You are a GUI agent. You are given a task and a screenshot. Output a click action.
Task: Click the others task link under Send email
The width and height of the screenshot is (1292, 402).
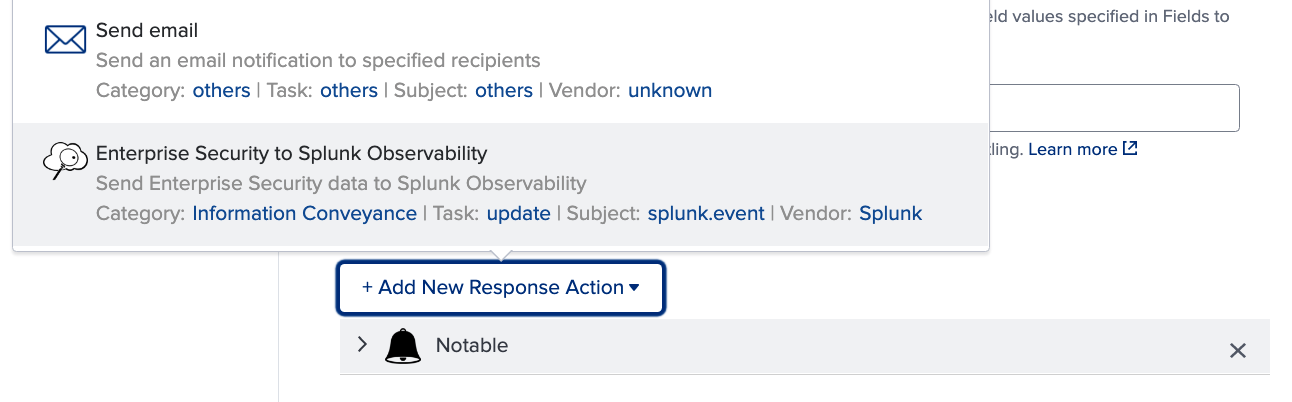349,90
